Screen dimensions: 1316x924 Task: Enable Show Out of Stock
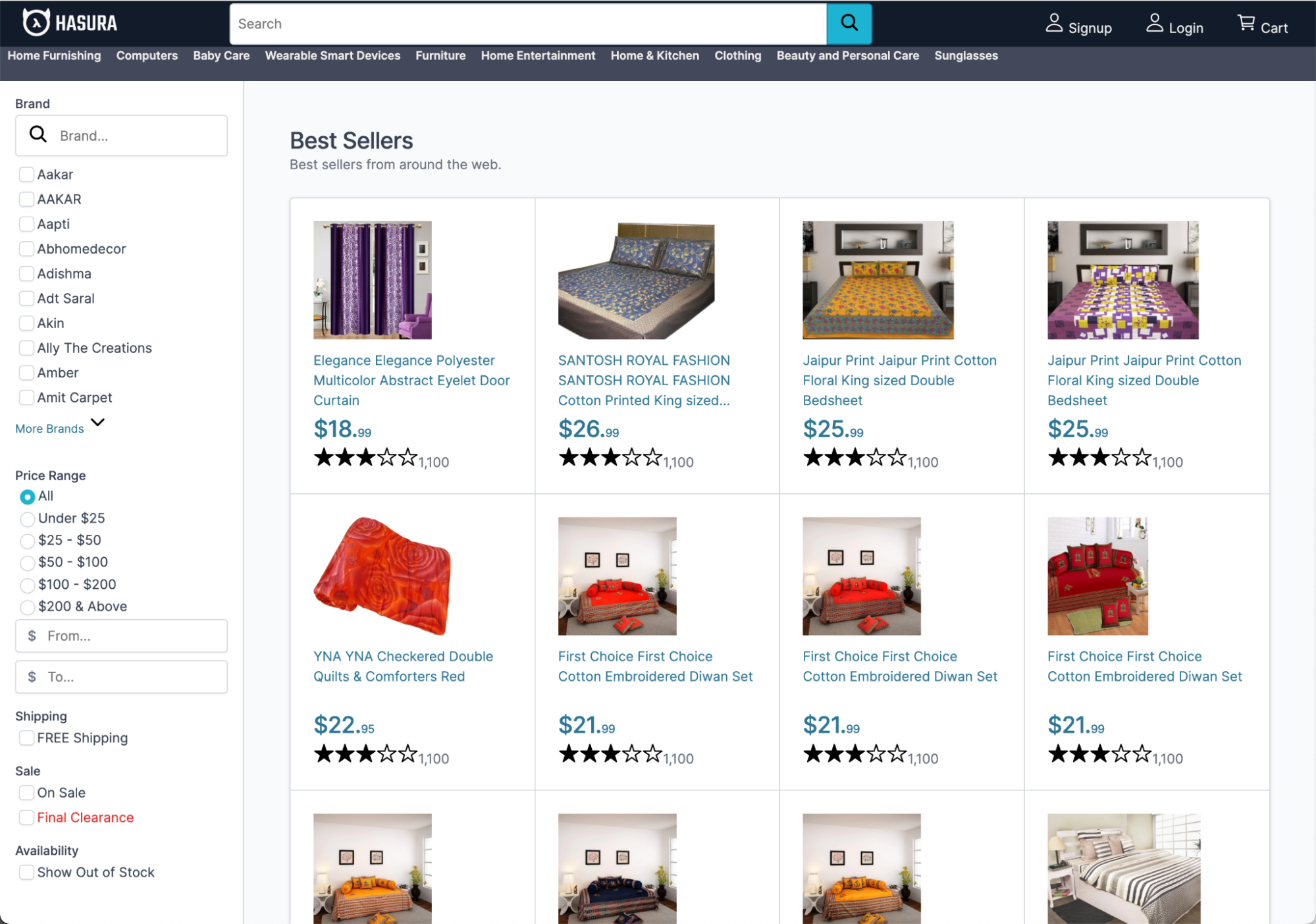coord(26,872)
